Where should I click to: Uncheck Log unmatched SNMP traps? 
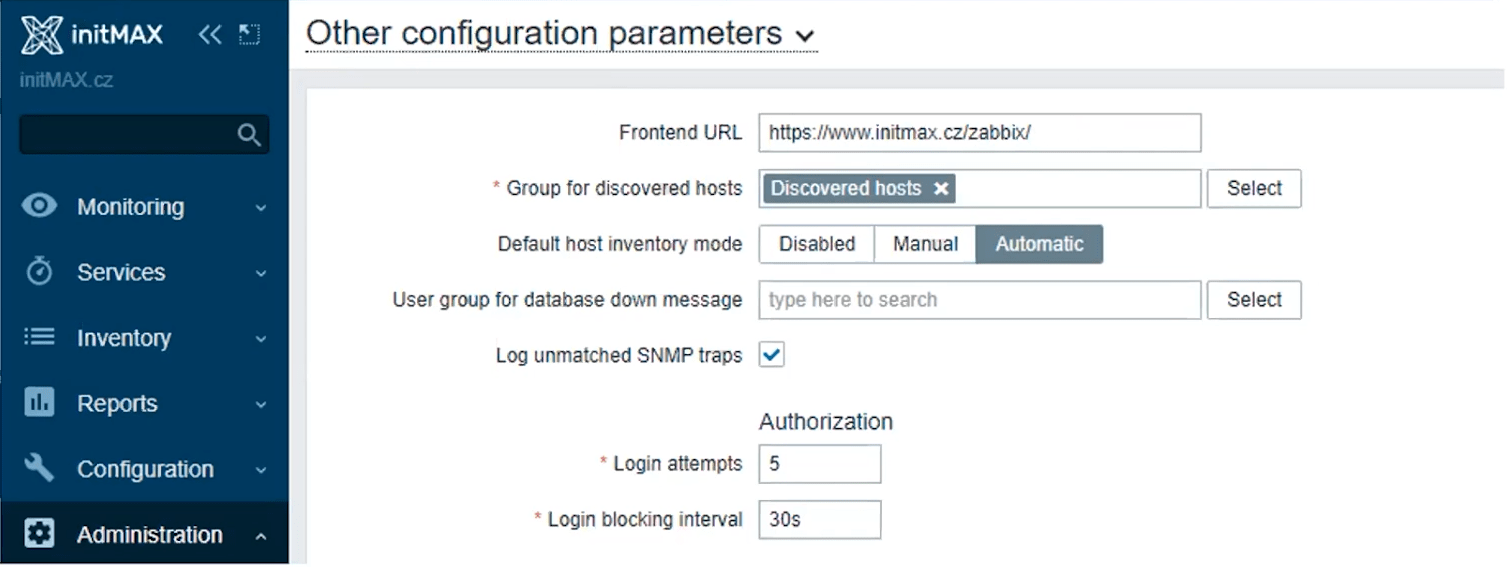point(771,354)
